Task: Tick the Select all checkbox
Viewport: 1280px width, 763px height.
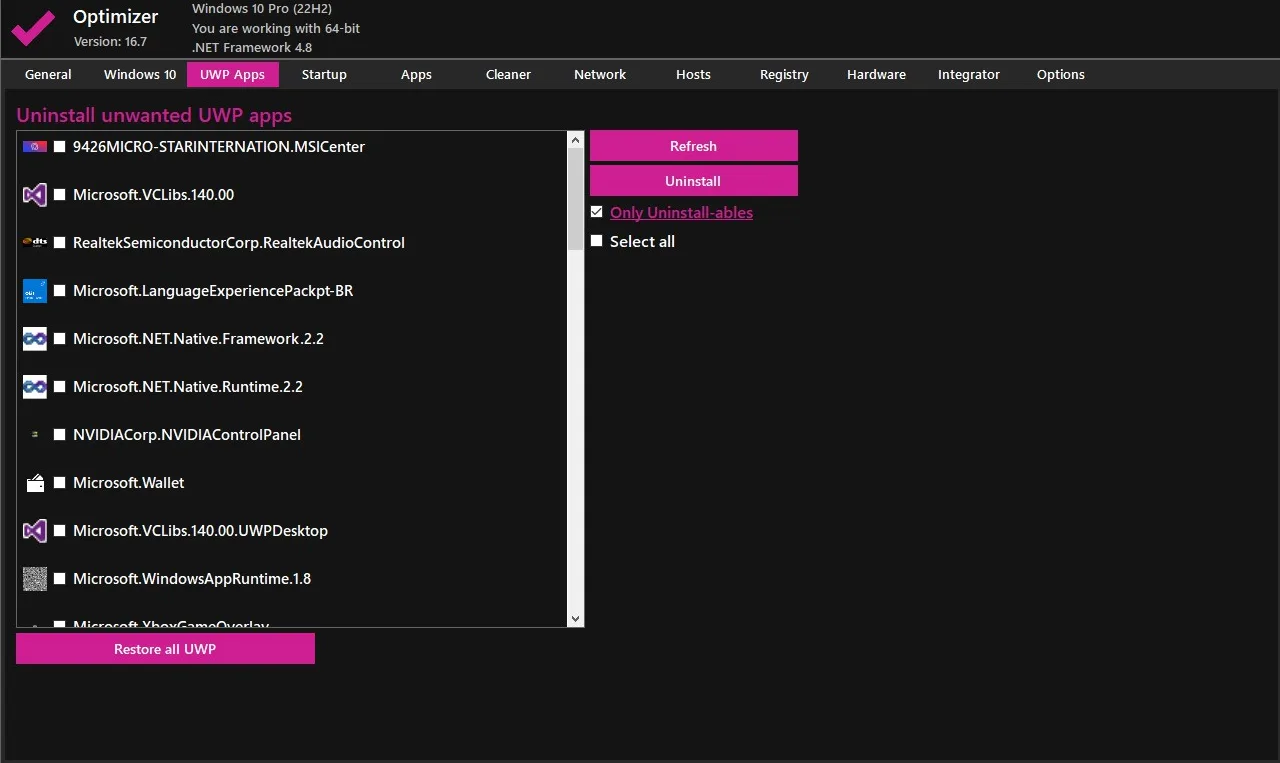Action: pyautogui.click(x=597, y=241)
